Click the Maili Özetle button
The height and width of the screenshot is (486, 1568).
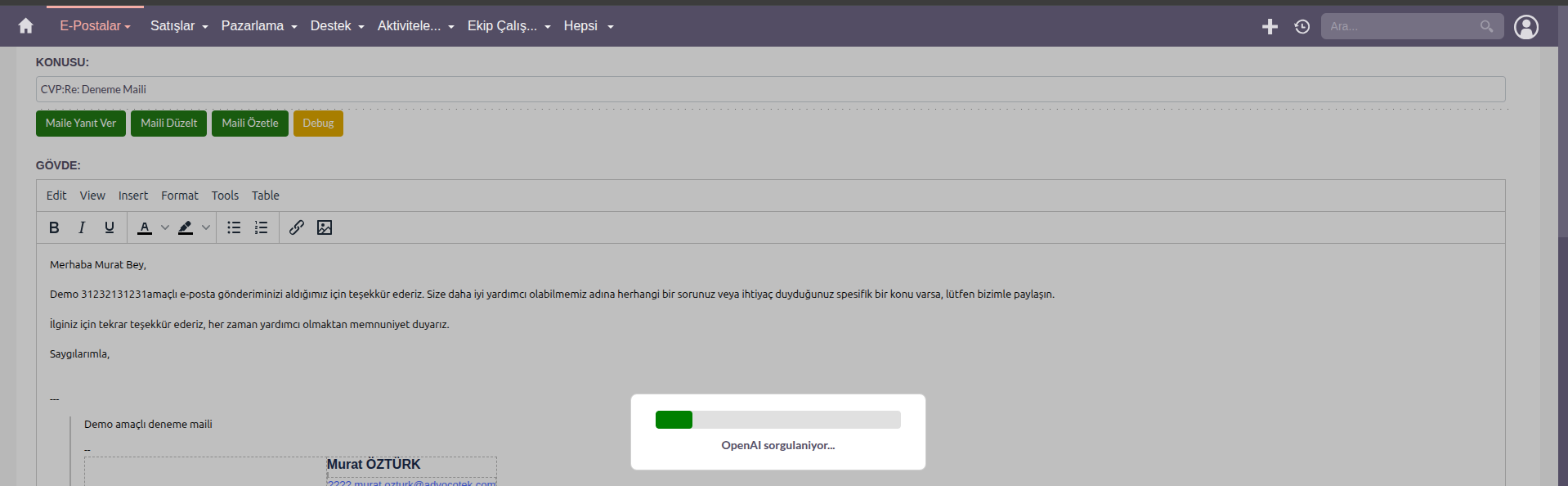coord(250,124)
